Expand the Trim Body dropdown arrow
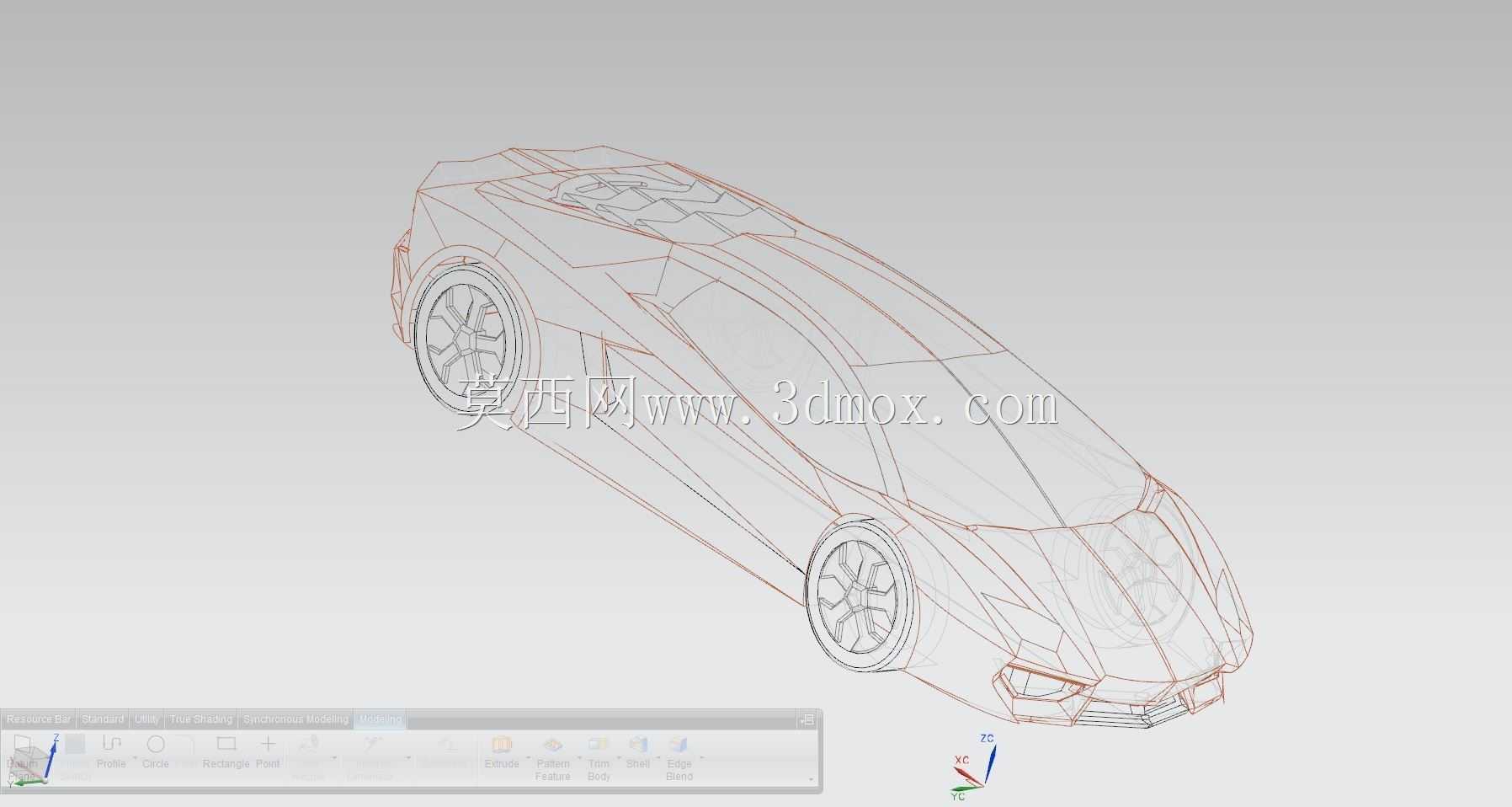Screen dimensions: 1512x807 click(x=618, y=758)
